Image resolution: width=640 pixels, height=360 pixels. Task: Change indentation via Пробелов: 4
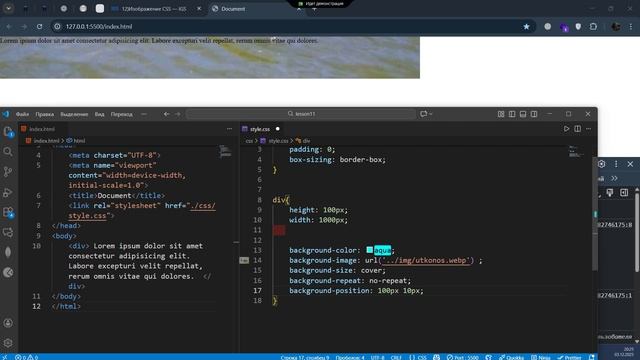[350, 357]
